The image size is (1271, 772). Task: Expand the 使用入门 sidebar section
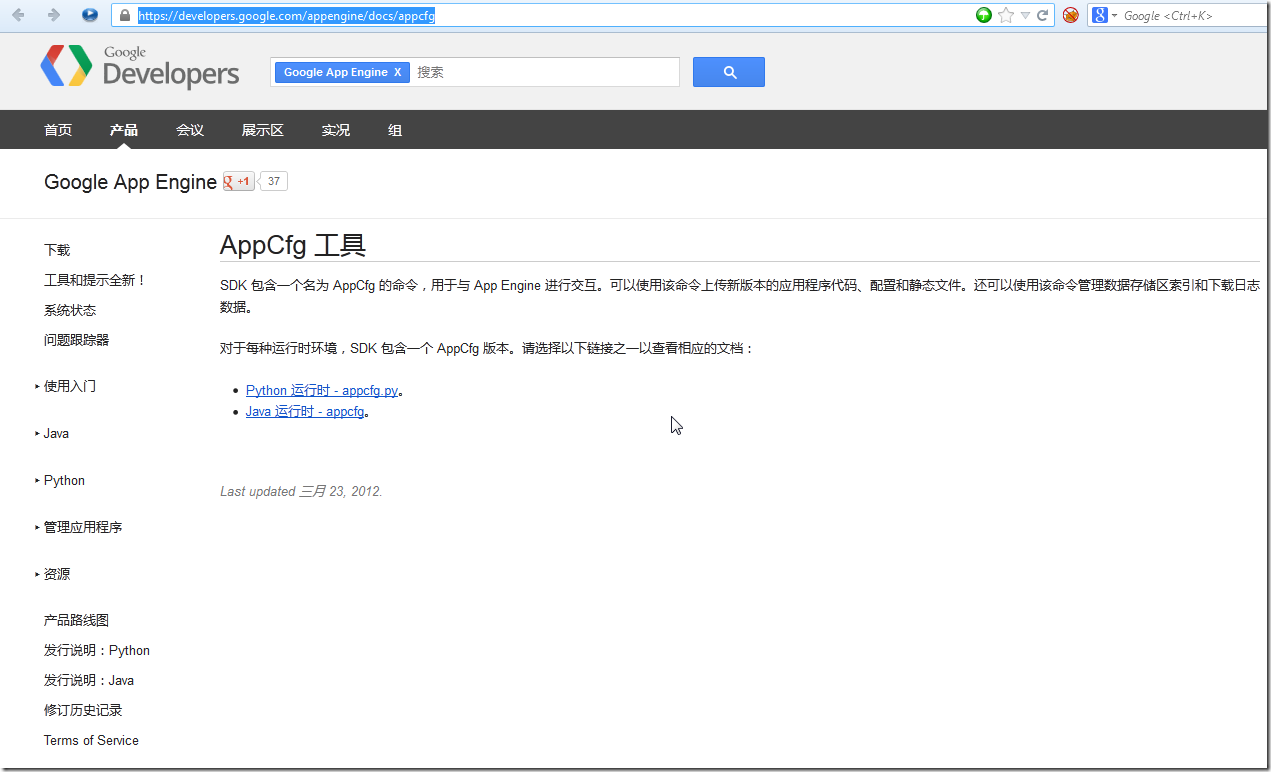point(65,386)
